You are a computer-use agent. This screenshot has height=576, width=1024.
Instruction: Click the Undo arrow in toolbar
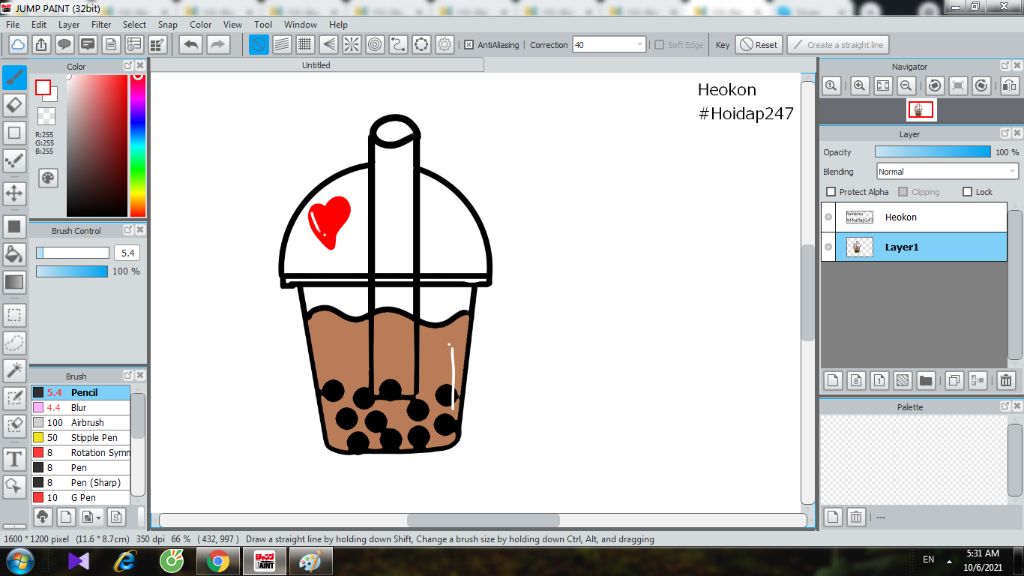(191, 44)
